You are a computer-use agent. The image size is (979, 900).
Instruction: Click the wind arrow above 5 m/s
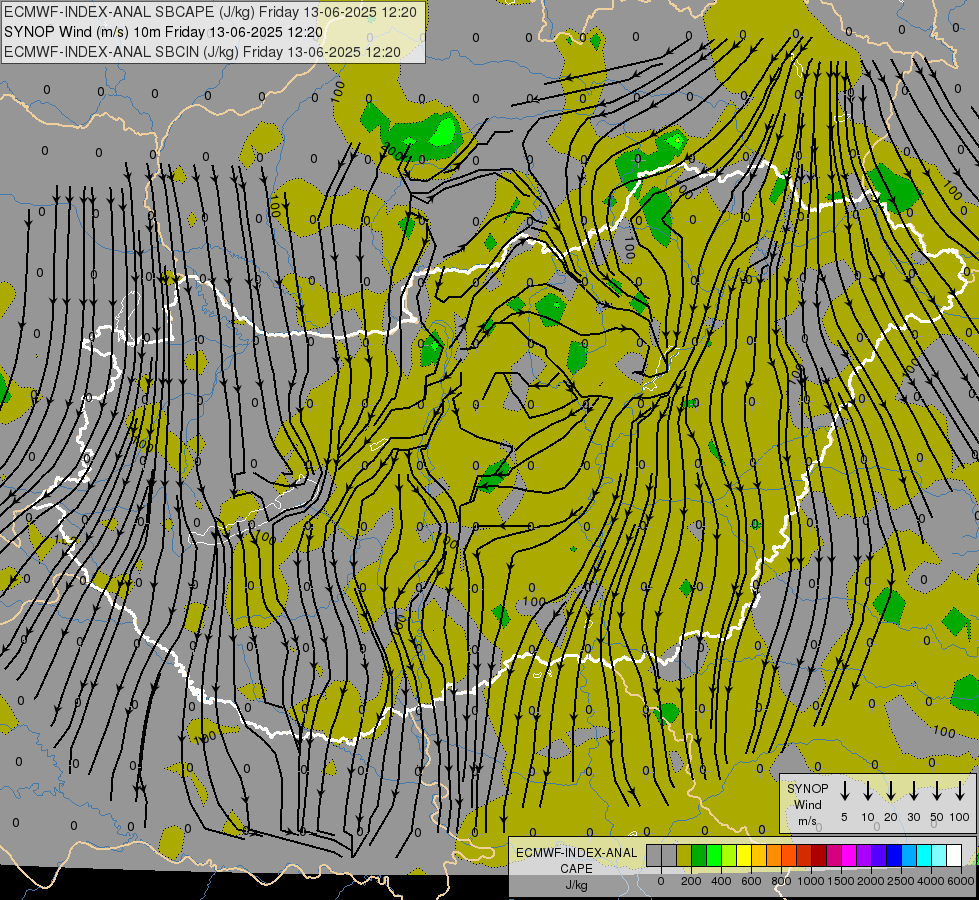coord(844,790)
